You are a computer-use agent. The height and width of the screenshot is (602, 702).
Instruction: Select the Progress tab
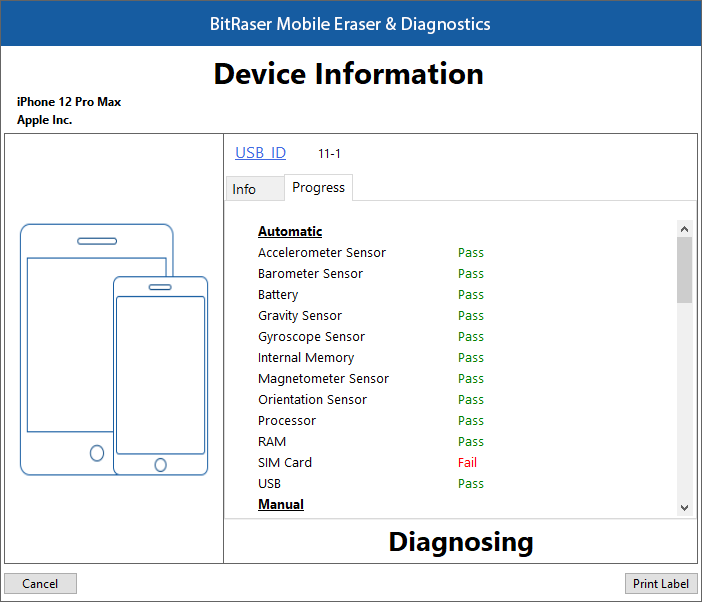click(x=318, y=188)
